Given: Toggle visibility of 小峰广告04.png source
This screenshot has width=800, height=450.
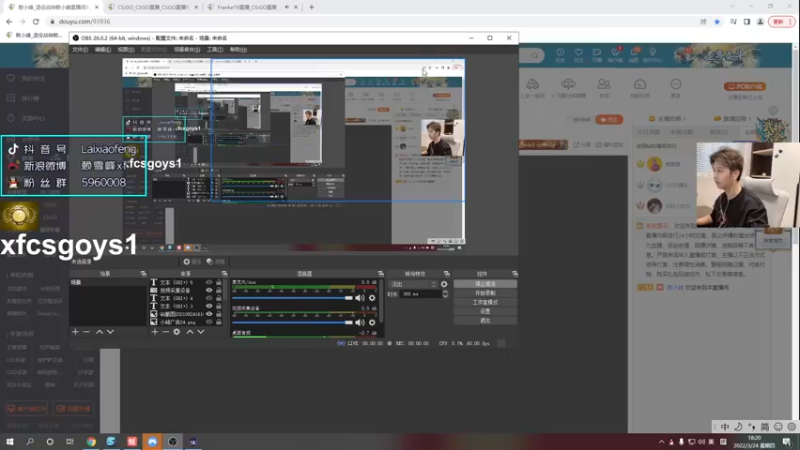Looking at the screenshot, I should pyautogui.click(x=209, y=322).
